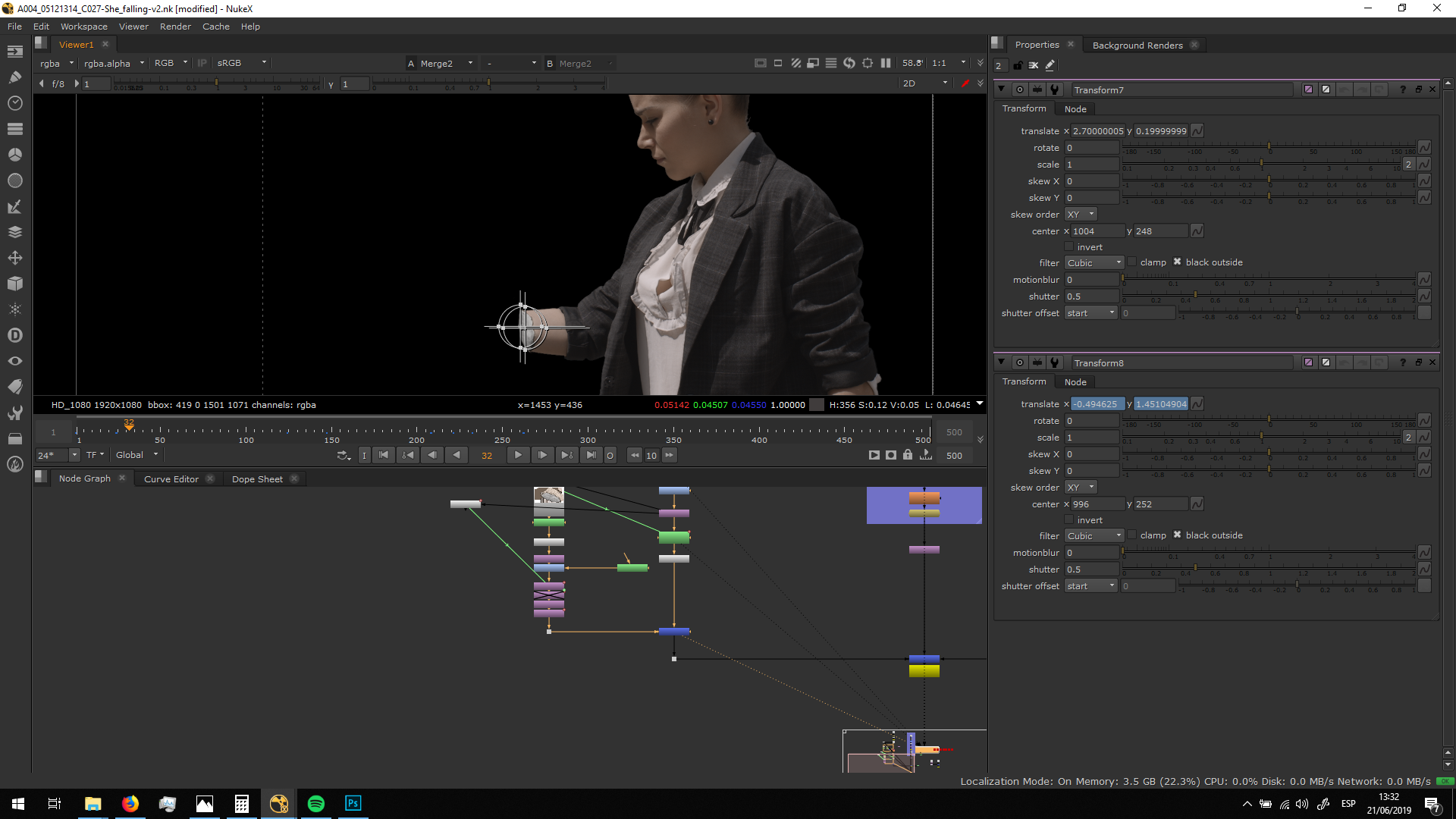
Task: Open the Node tab of Transform7
Action: [1075, 109]
